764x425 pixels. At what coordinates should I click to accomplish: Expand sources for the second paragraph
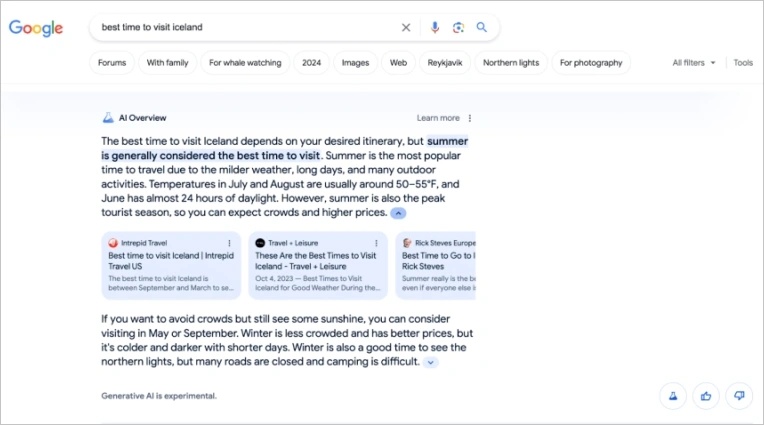point(430,362)
